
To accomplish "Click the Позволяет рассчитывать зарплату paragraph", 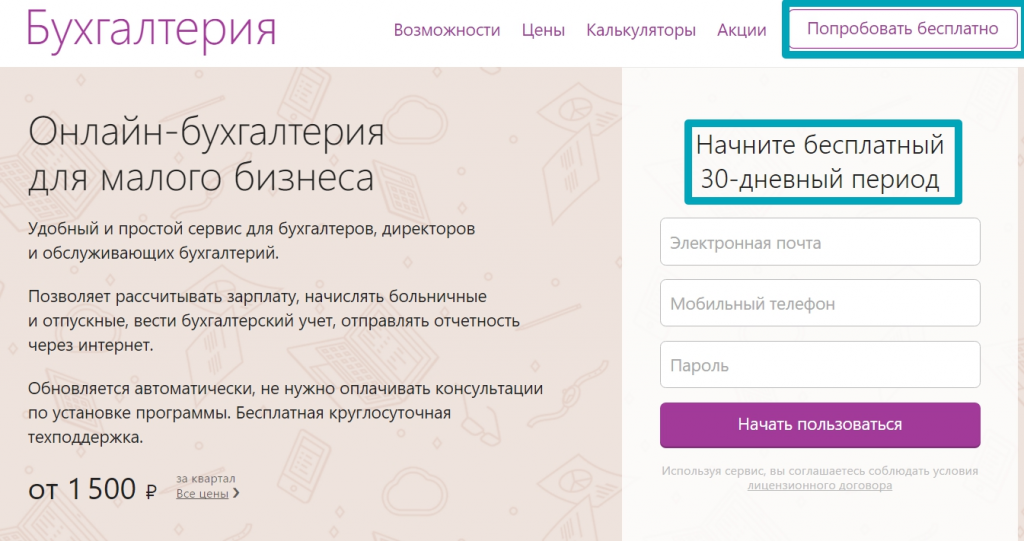I will tap(274, 320).
